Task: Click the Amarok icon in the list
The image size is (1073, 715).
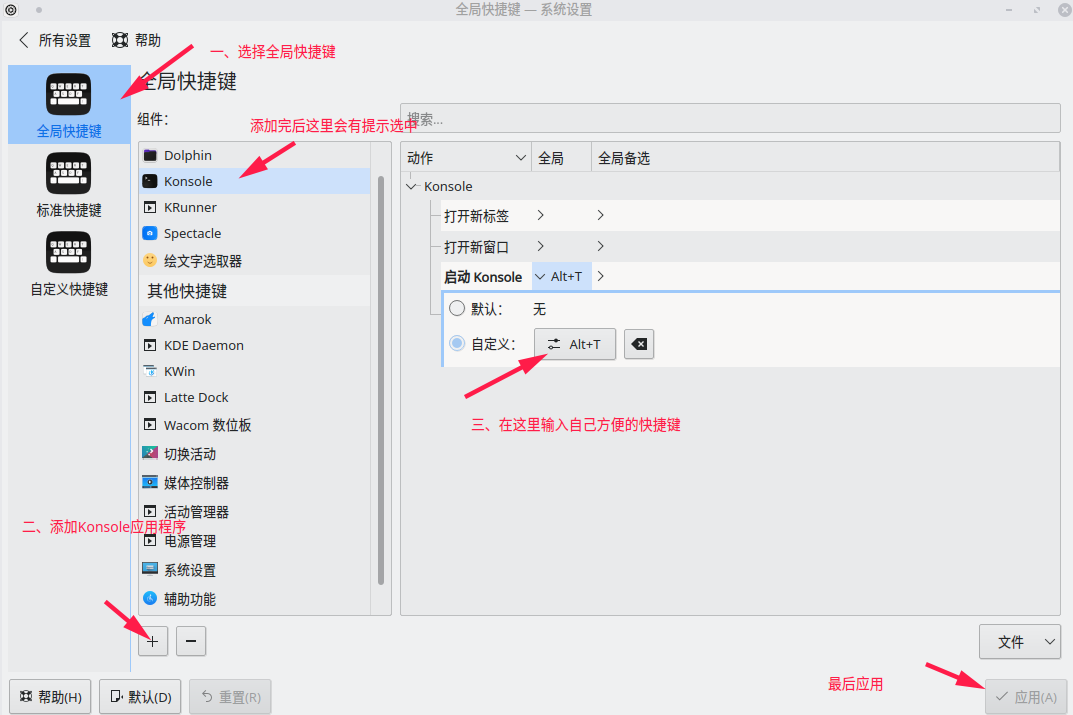Action: point(150,320)
